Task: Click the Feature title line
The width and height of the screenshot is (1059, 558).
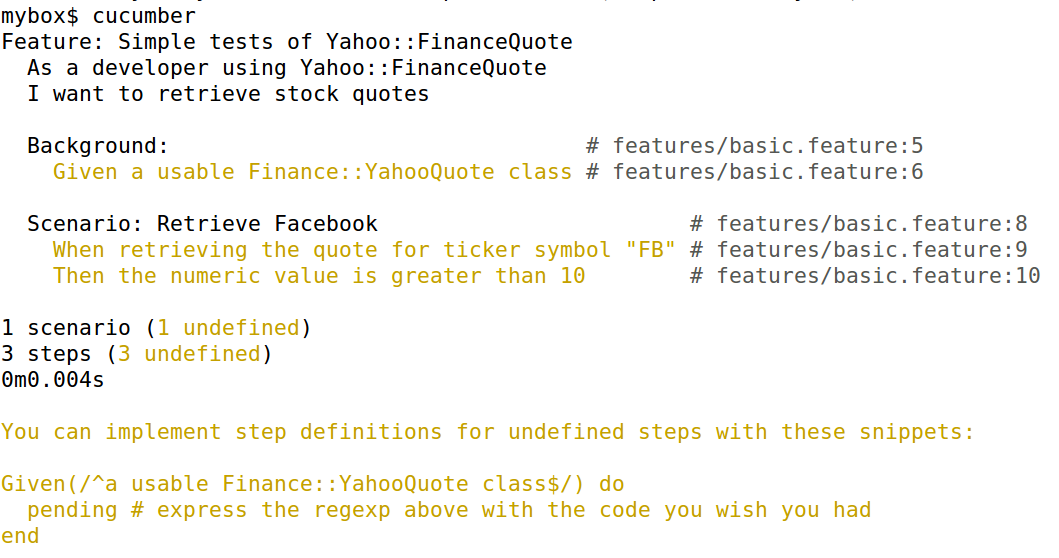Action: pos(287,42)
